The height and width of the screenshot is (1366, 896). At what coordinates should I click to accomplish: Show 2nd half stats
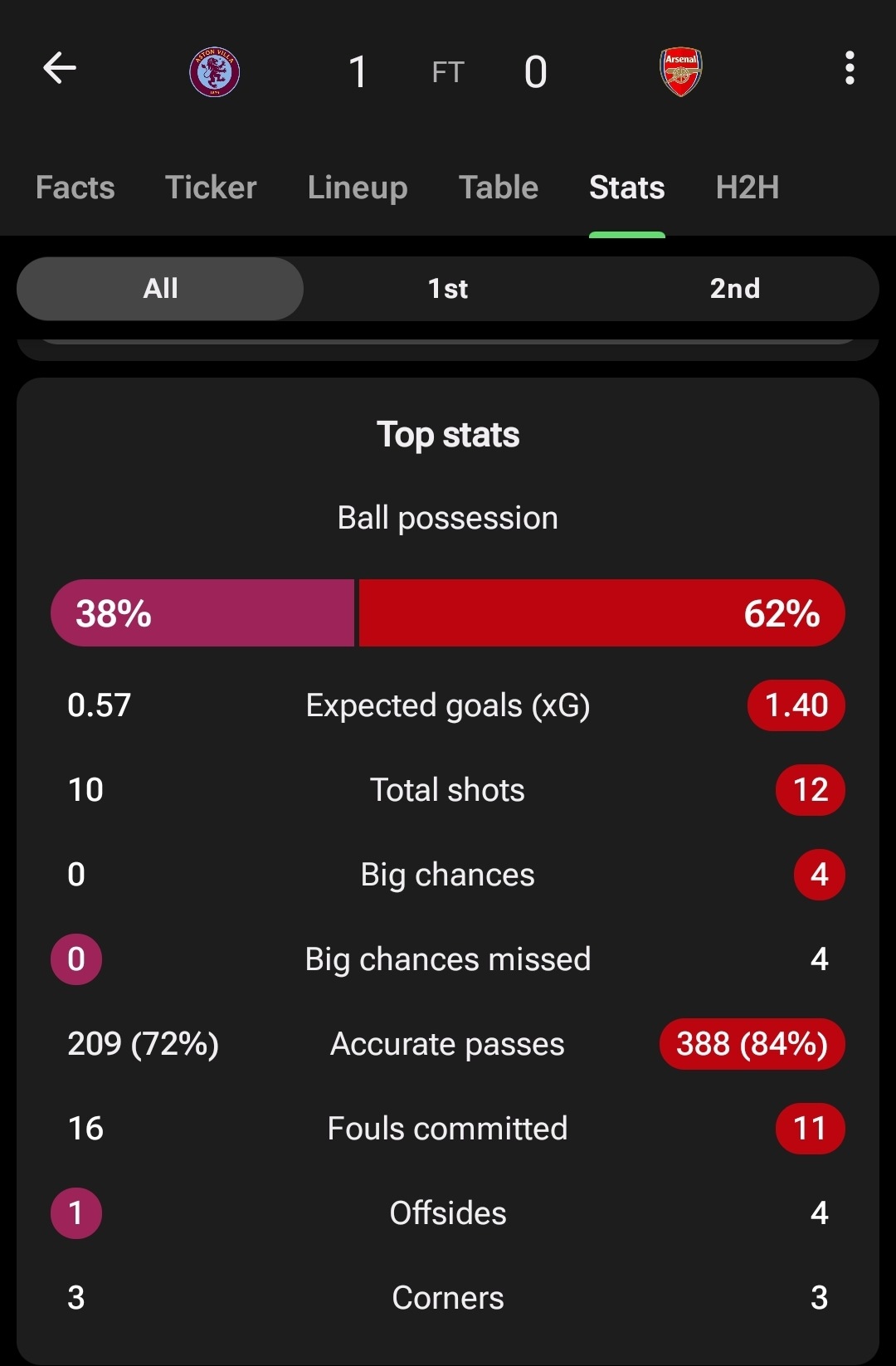[x=735, y=289]
